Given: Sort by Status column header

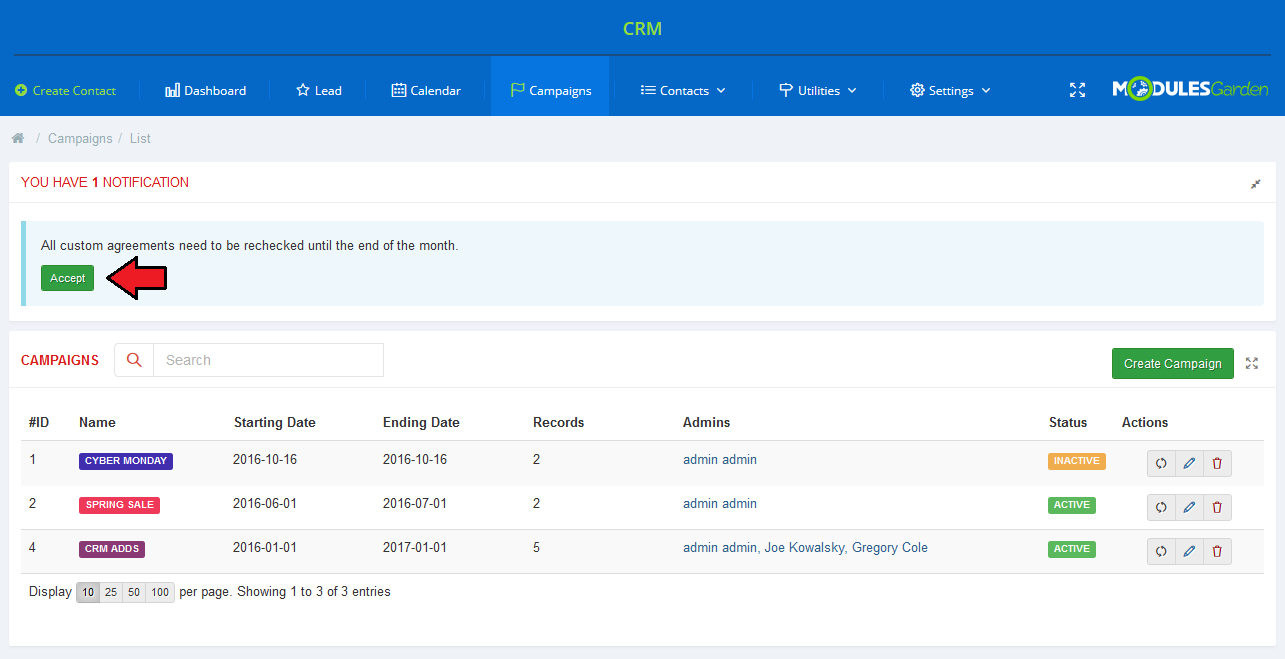Looking at the screenshot, I should pos(1067,422).
